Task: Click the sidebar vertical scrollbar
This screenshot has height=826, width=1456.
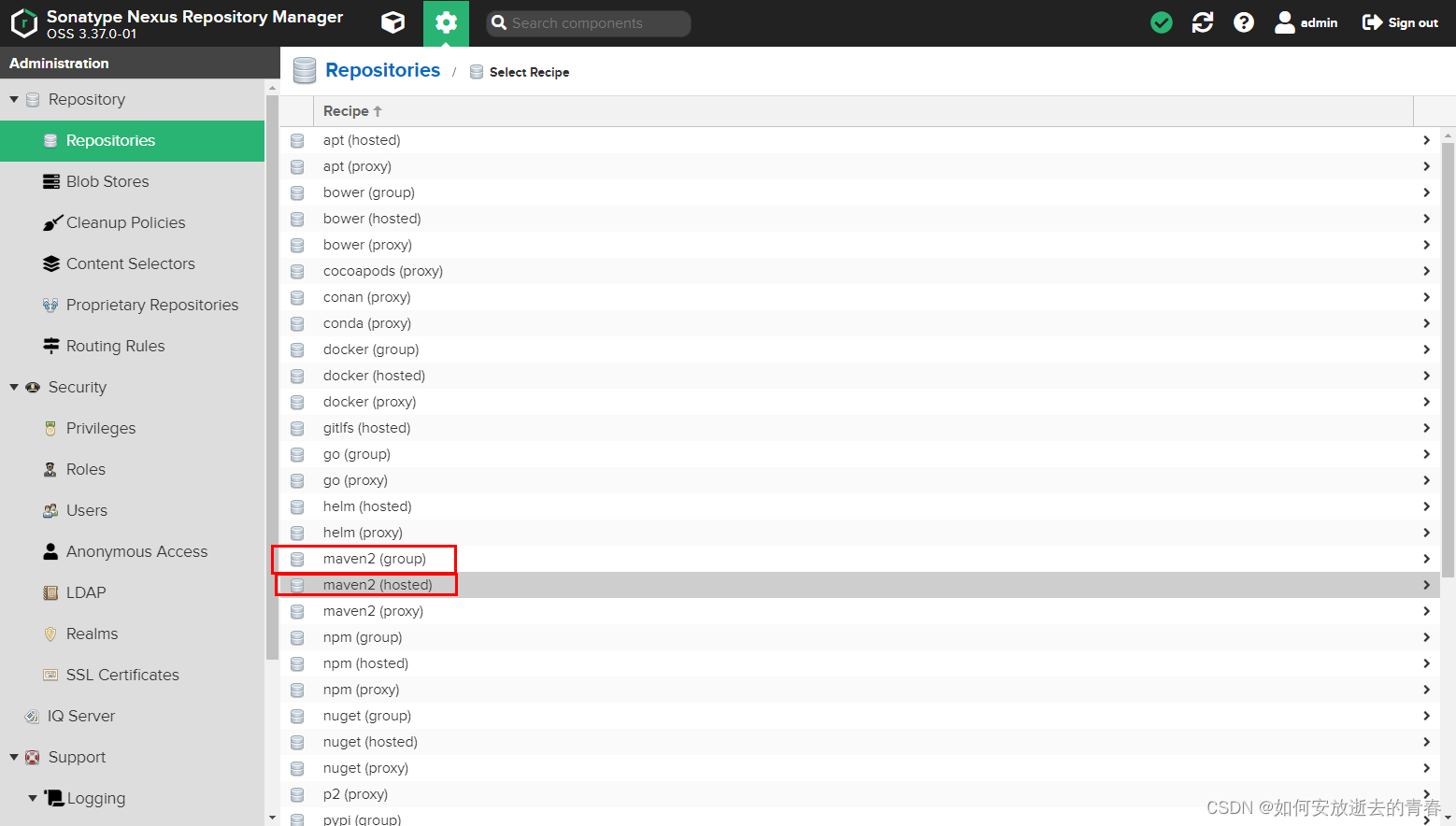Action: [272, 377]
